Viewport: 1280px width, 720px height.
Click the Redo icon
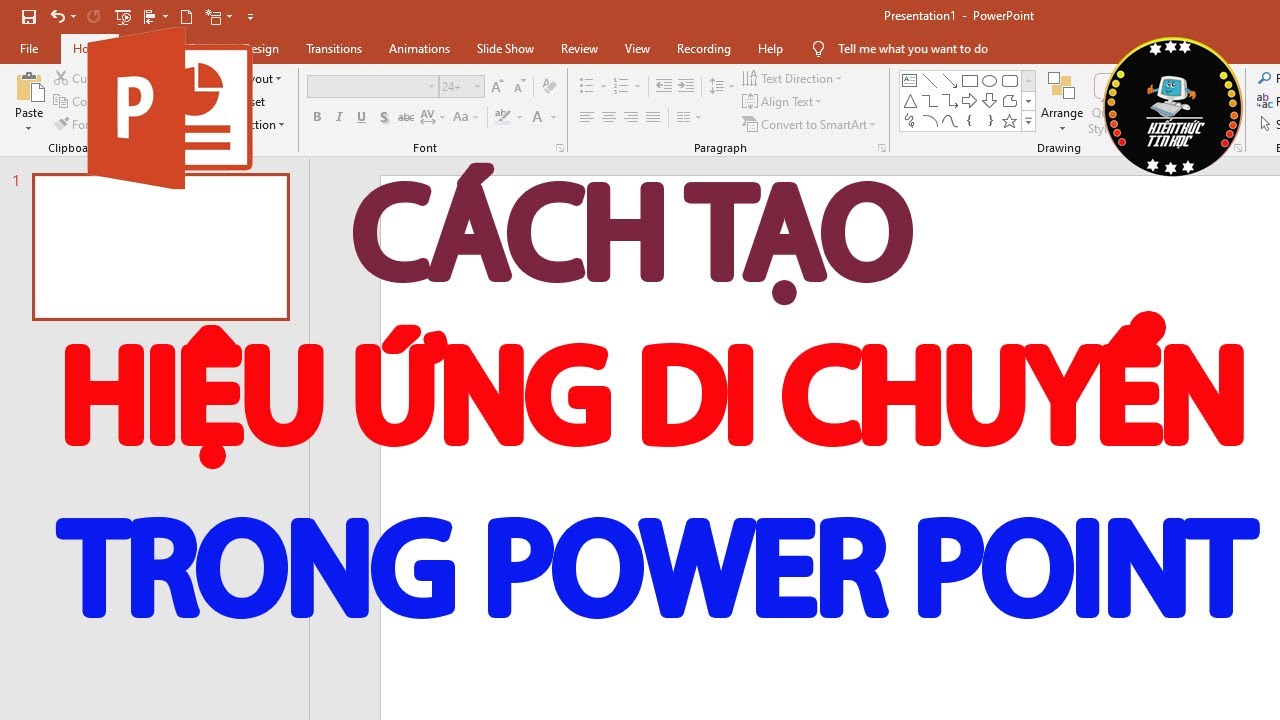pos(94,17)
